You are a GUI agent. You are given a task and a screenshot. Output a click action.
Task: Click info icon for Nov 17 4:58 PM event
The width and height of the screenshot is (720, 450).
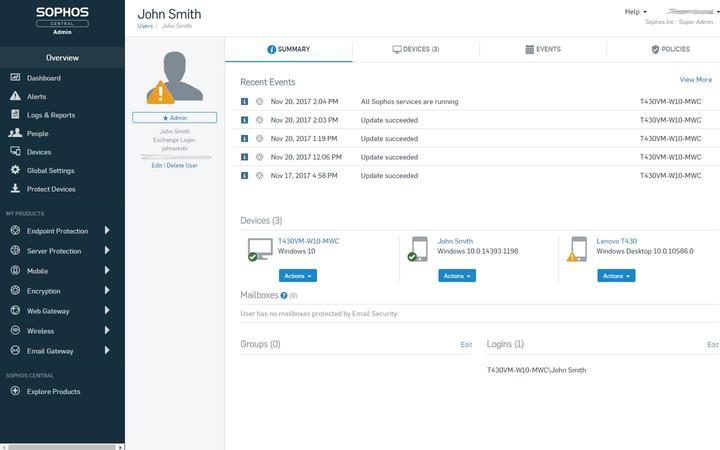pos(244,175)
